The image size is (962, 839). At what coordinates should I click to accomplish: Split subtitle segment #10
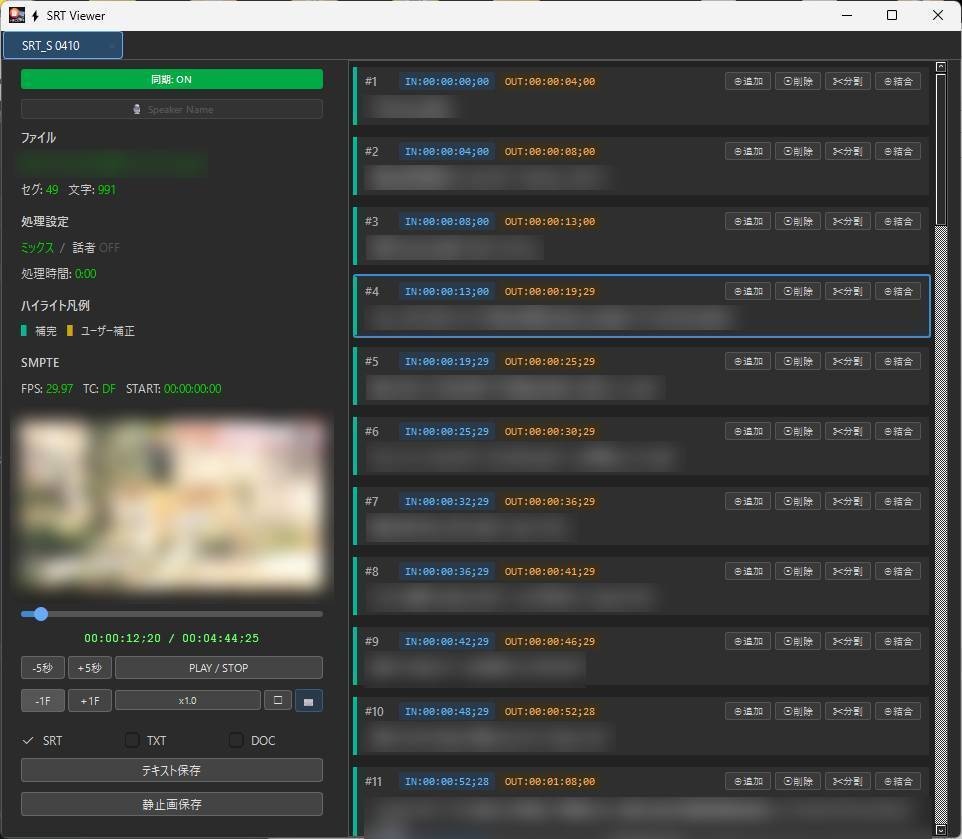847,711
